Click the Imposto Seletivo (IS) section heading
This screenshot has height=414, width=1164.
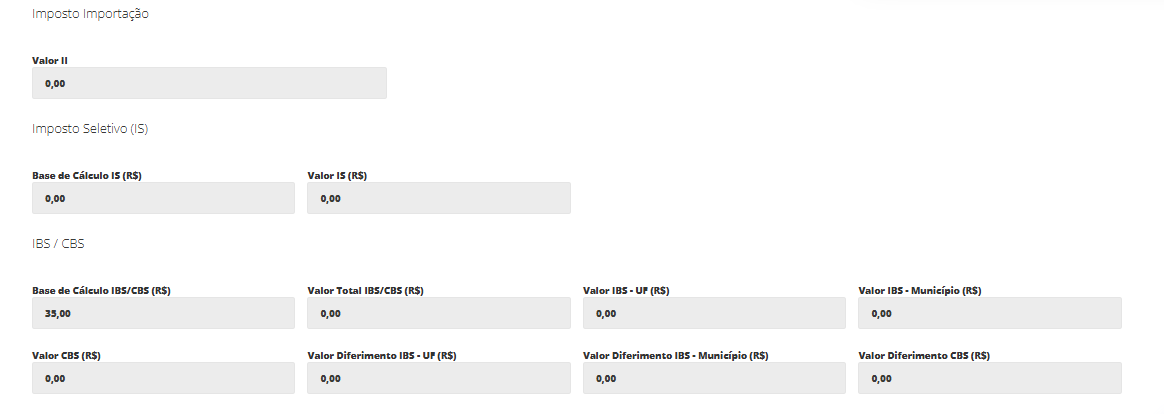[90, 128]
